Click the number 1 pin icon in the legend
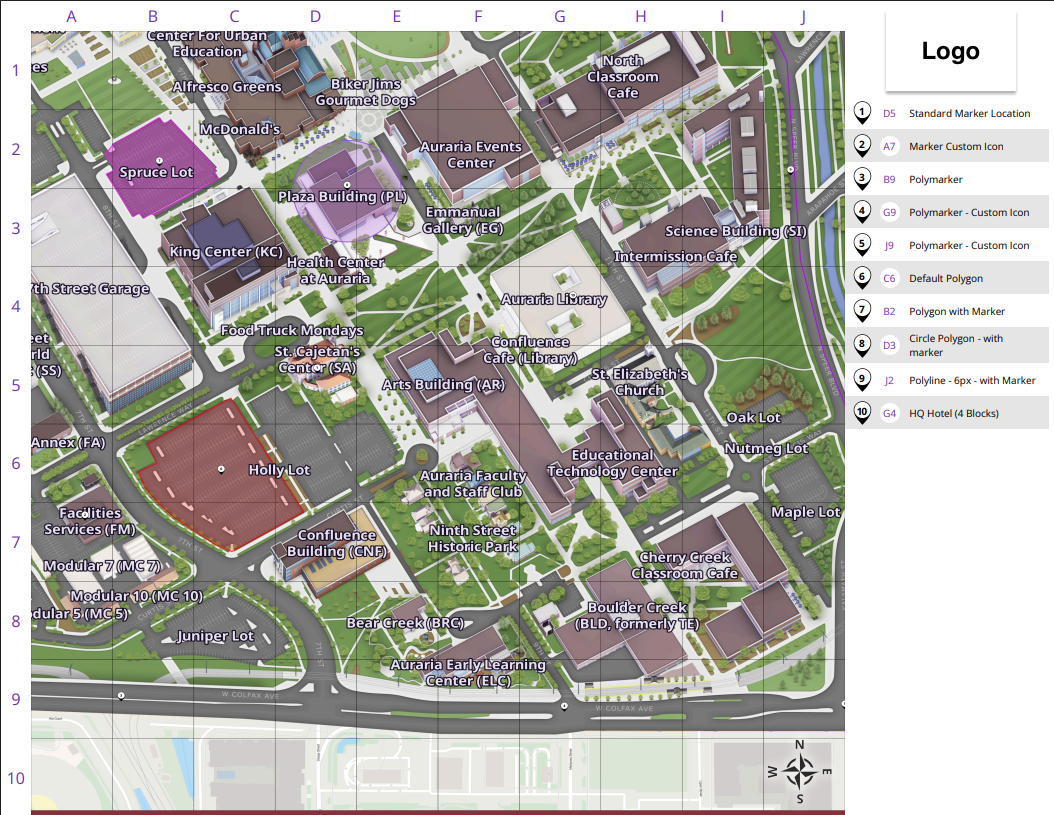Viewport: 1054px width, 815px height. [862, 113]
